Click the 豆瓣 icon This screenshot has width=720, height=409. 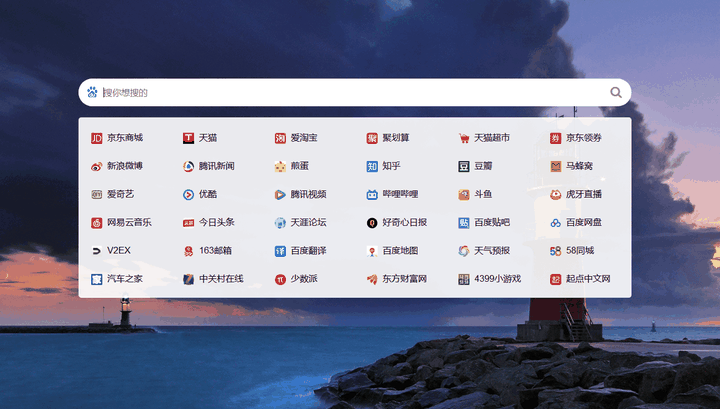[464, 166]
